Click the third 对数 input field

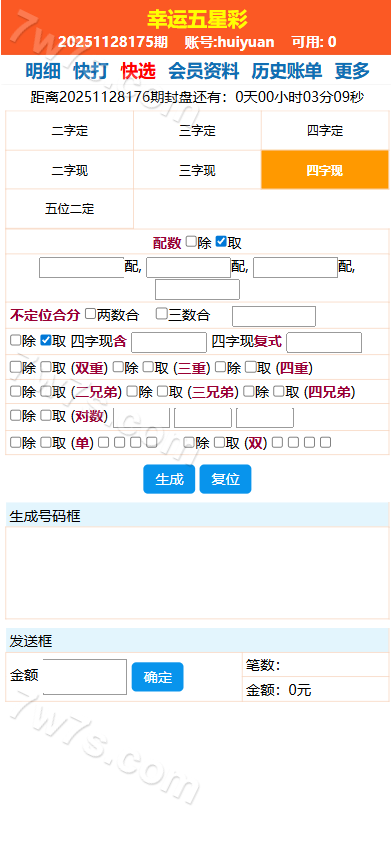click(x=265, y=418)
